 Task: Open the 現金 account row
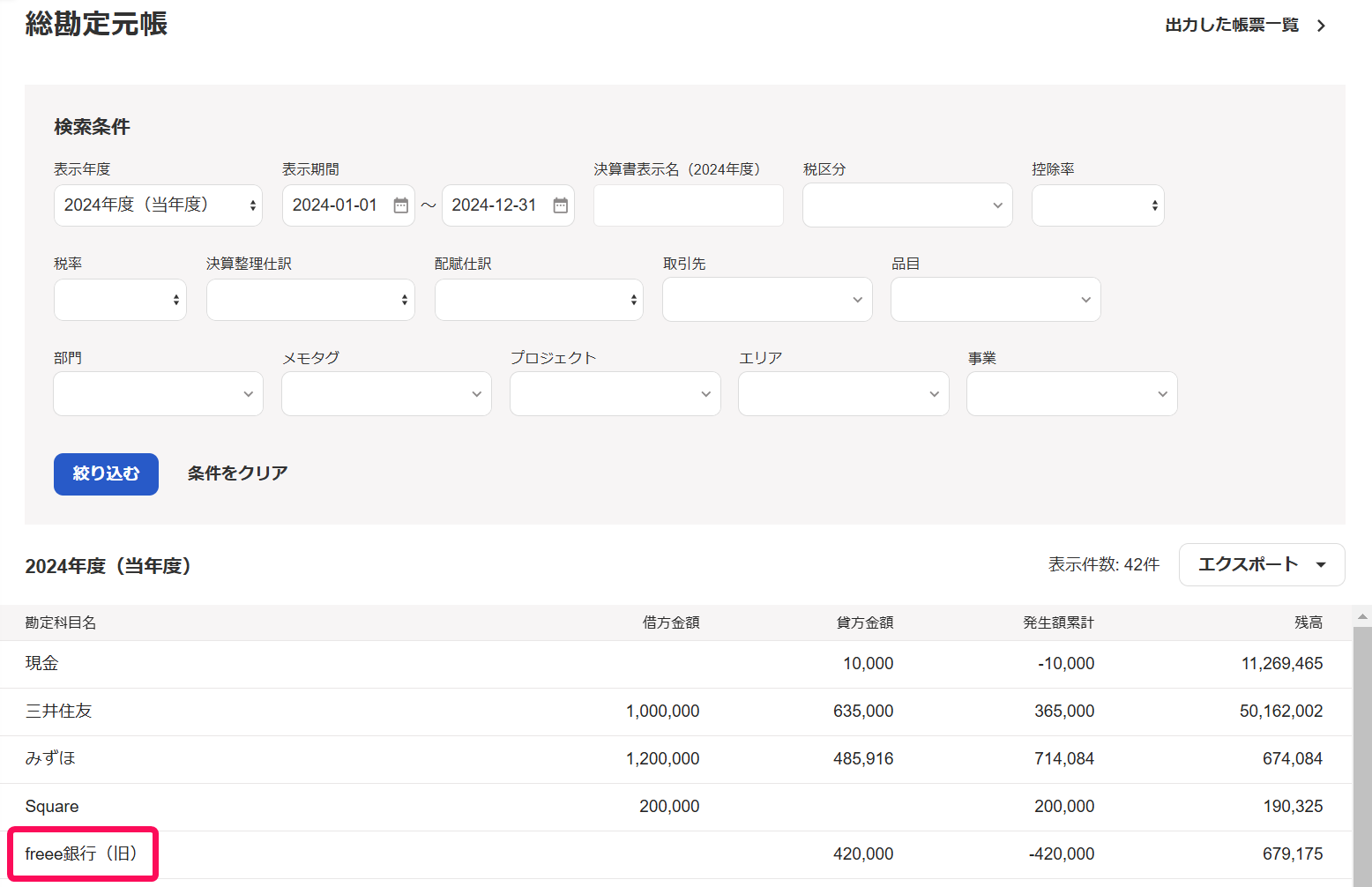pyautogui.click(x=675, y=664)
